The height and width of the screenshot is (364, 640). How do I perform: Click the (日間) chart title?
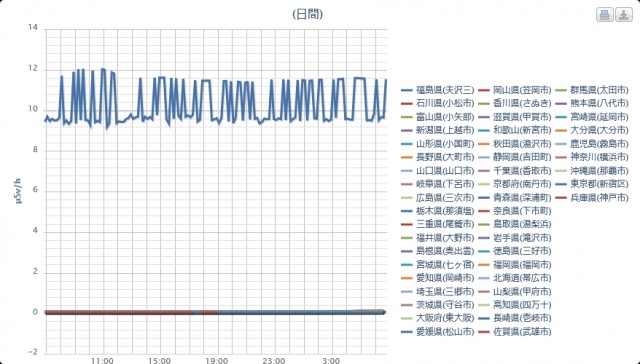tap(307, 14)
